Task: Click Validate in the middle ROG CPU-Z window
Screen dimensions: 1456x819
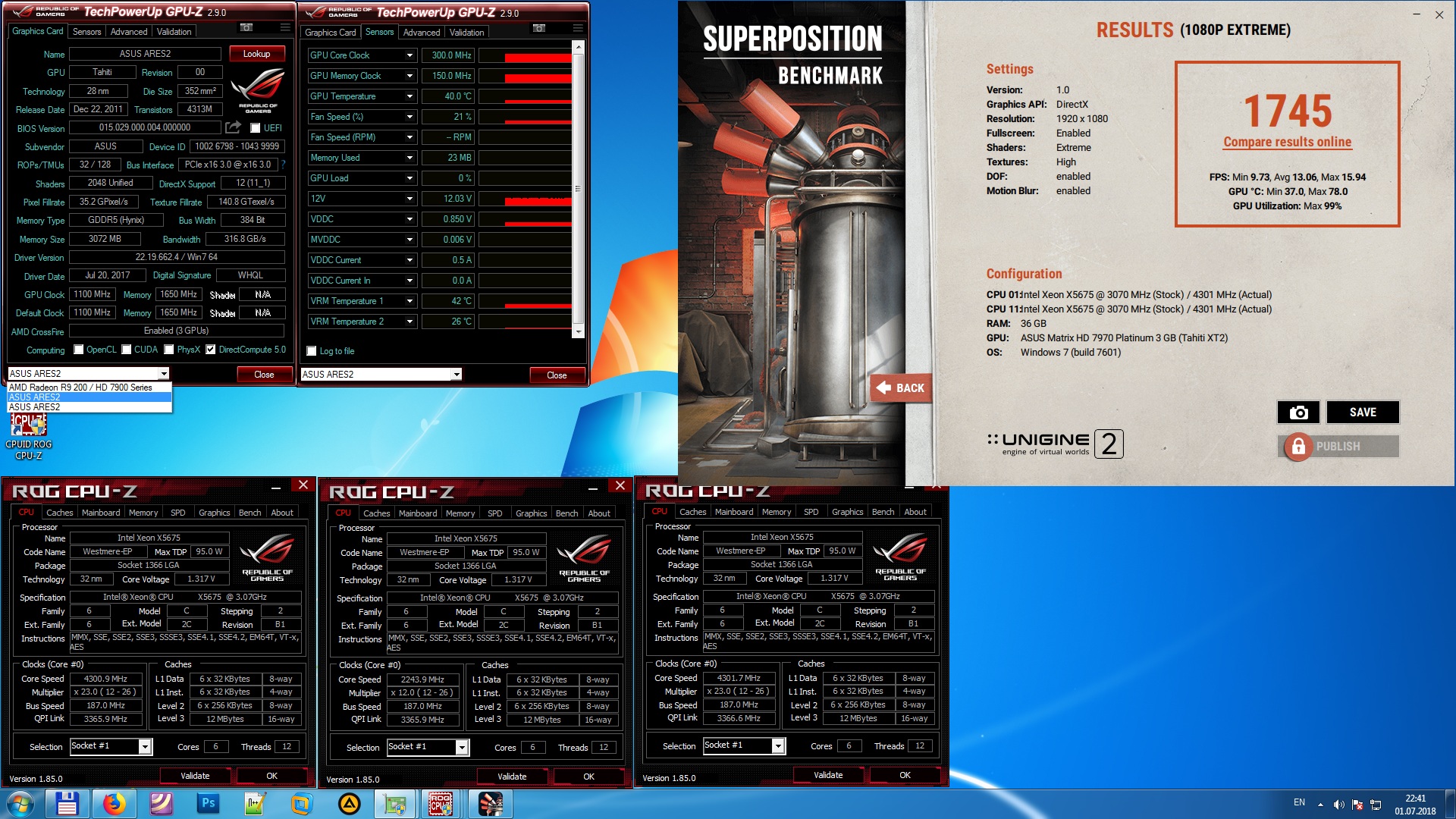Action: (512, 777)
